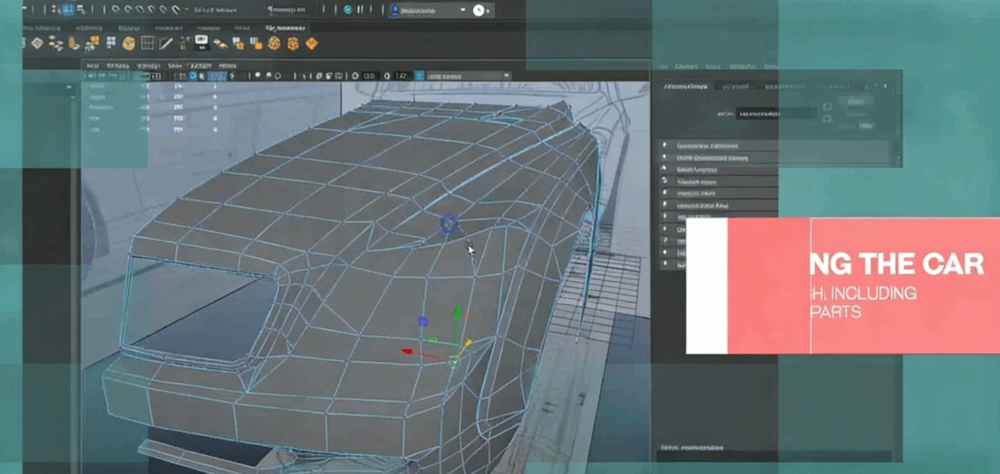
Task: Click the blue highlighted selection mode icon
Action: pos(69,10)
